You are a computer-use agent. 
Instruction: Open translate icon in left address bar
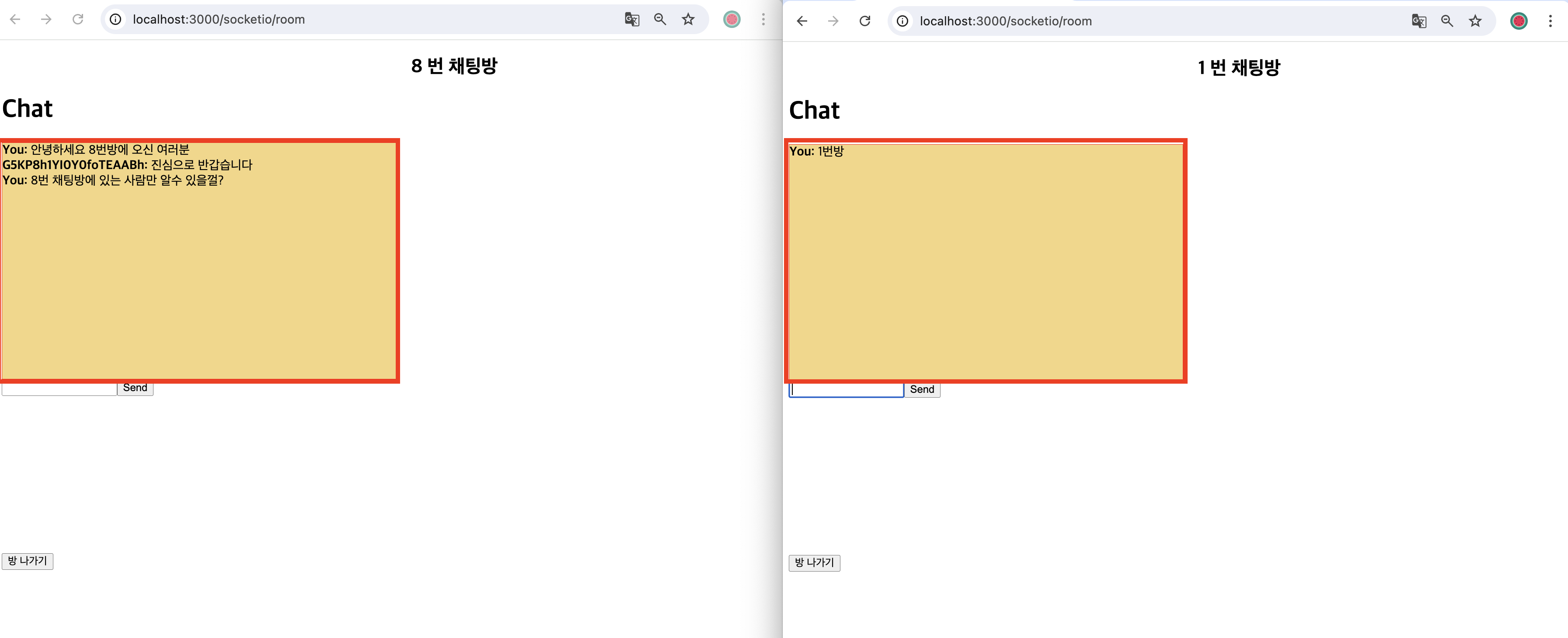pos(632,20)
